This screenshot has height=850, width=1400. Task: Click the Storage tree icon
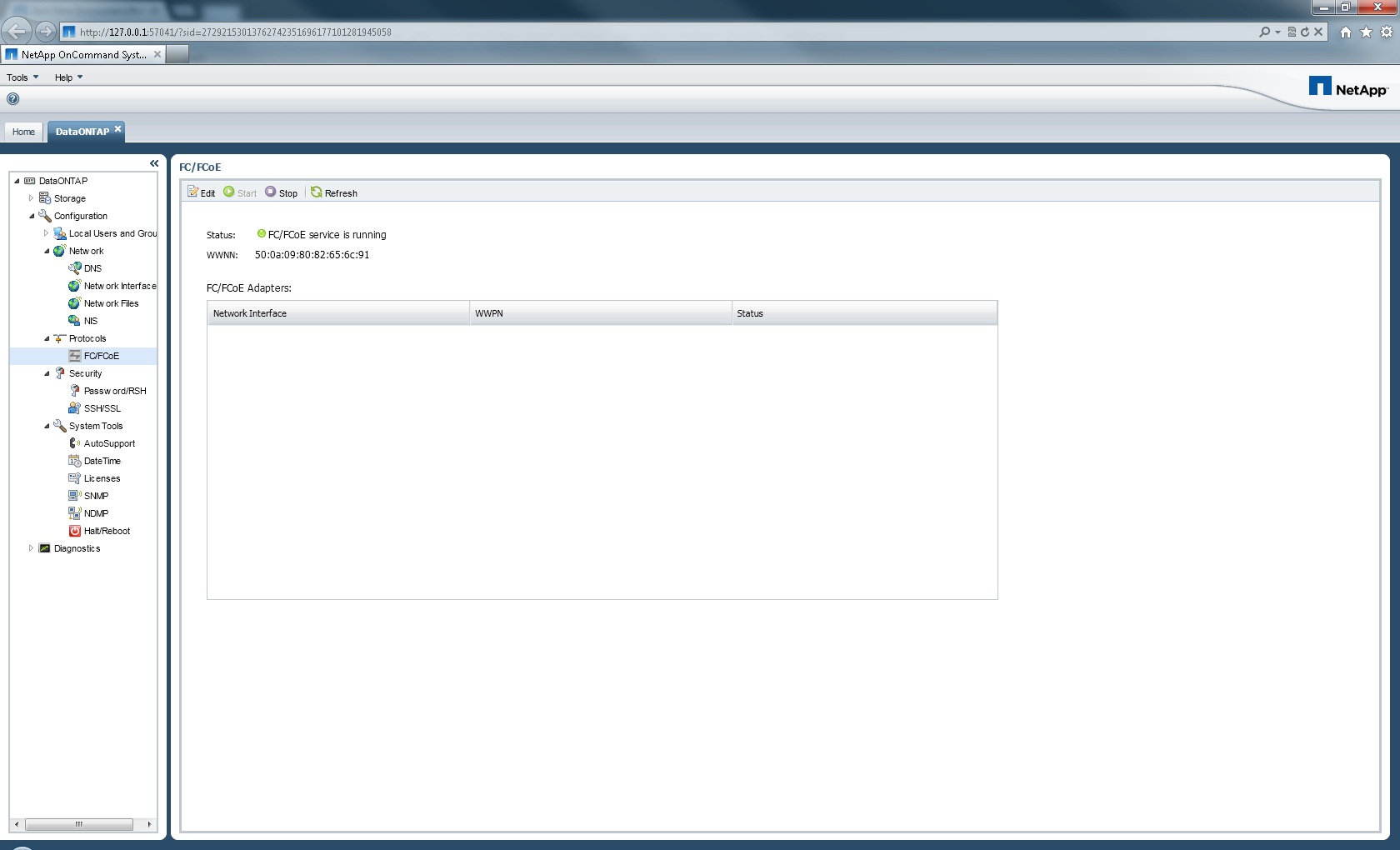(45, 198)
